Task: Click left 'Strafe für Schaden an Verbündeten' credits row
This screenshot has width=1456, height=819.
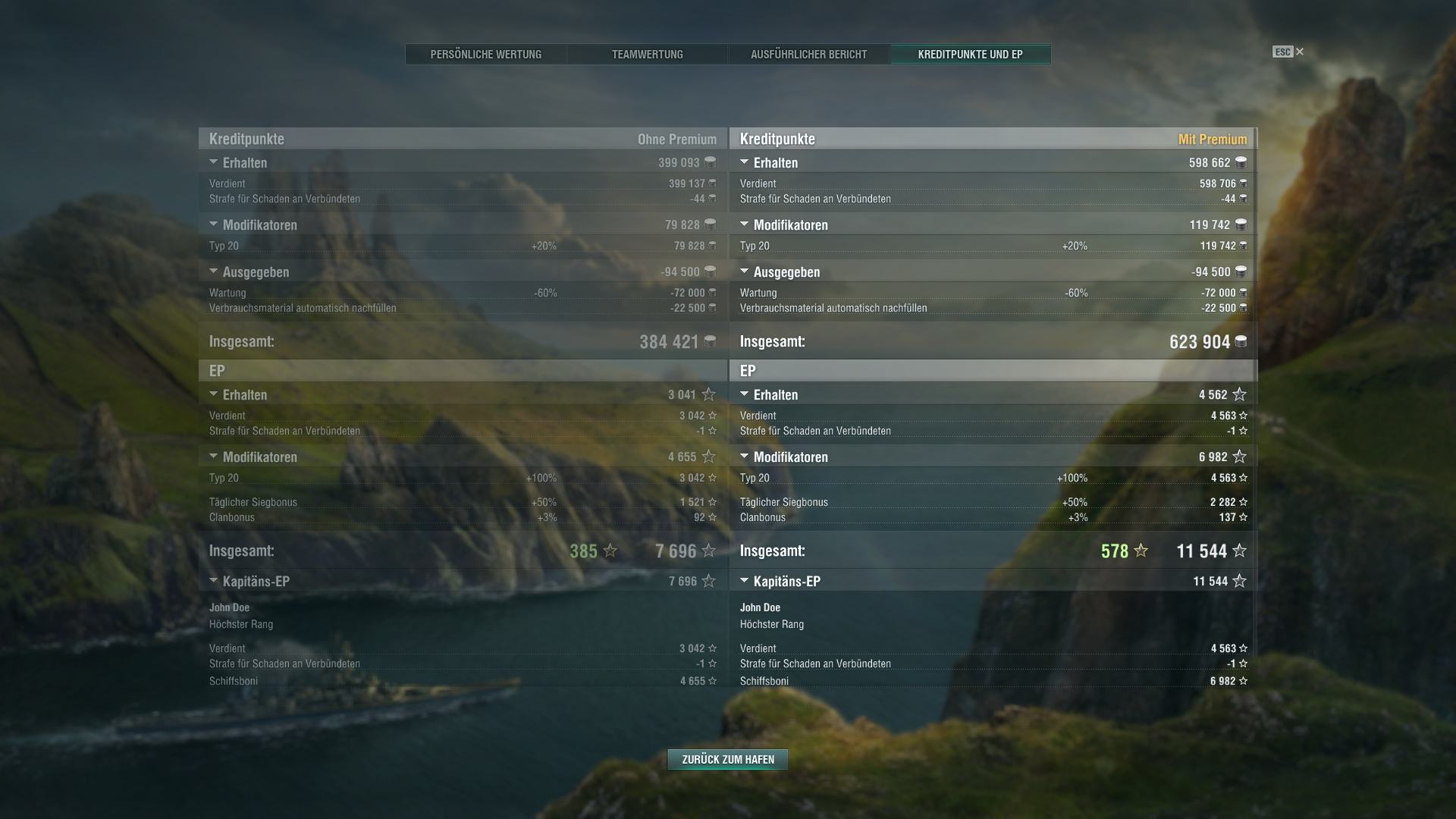Action: [463, 199]
